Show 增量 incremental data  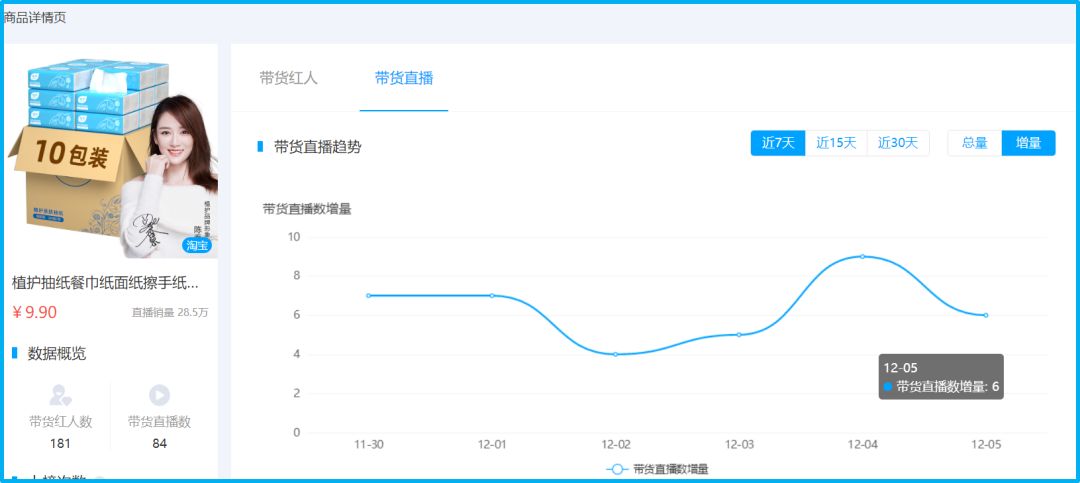[1028, 143]
